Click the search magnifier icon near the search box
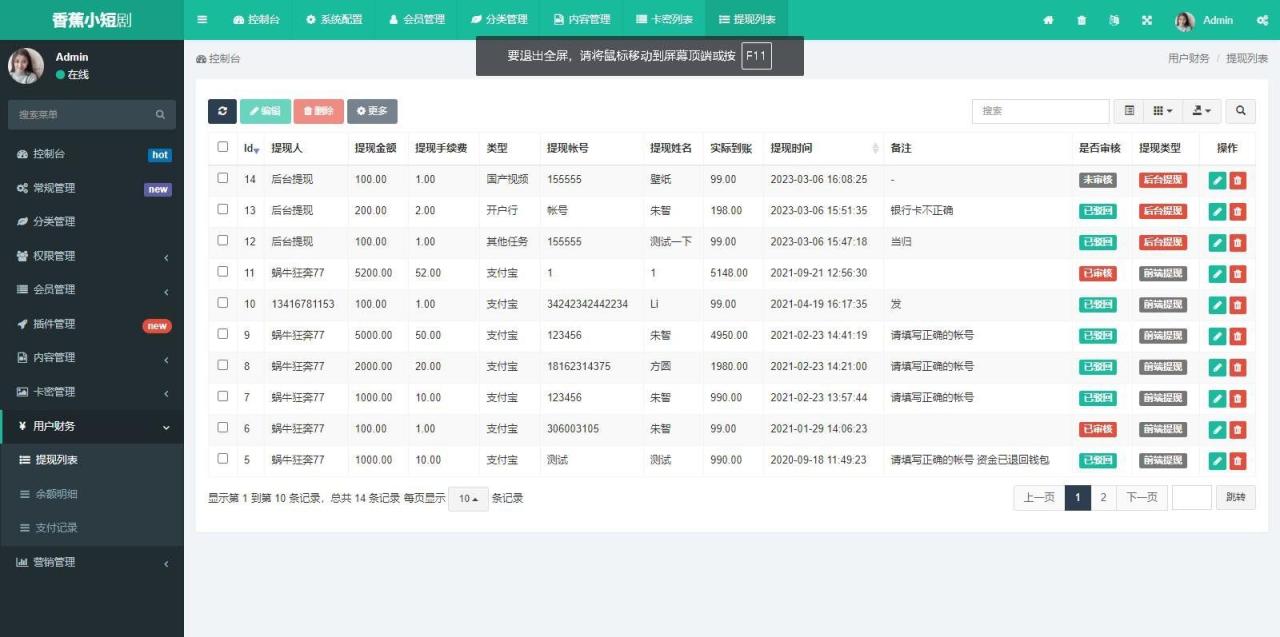 (x=1239, y=111)
